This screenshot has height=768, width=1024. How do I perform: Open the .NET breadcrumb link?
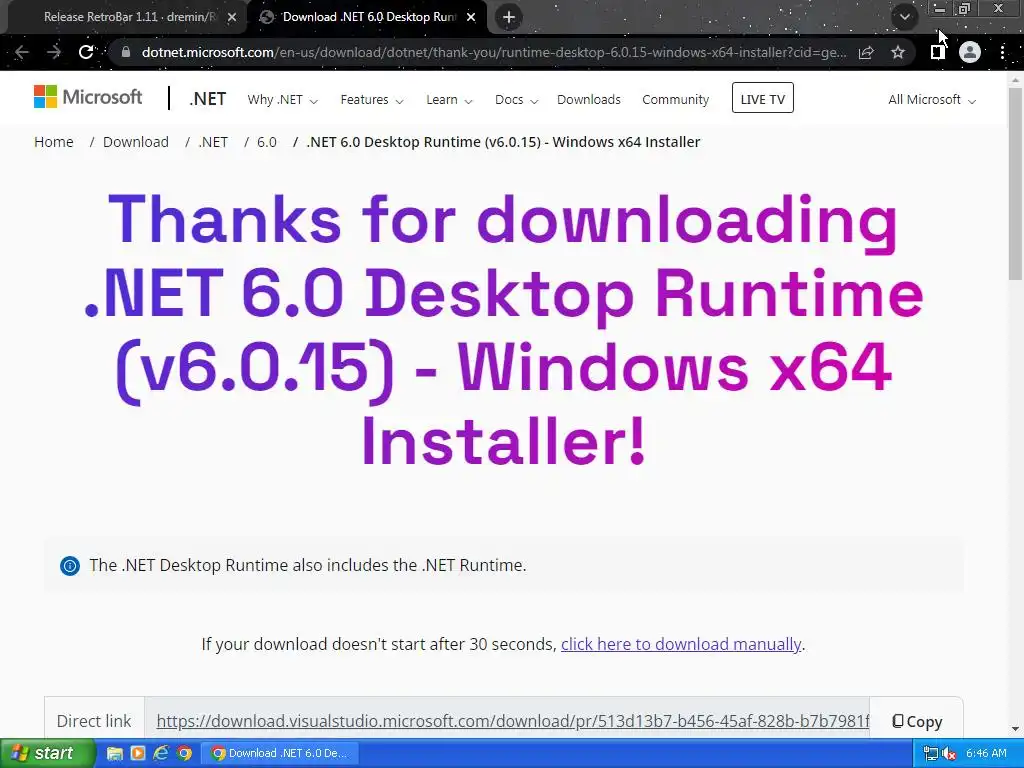213,142
